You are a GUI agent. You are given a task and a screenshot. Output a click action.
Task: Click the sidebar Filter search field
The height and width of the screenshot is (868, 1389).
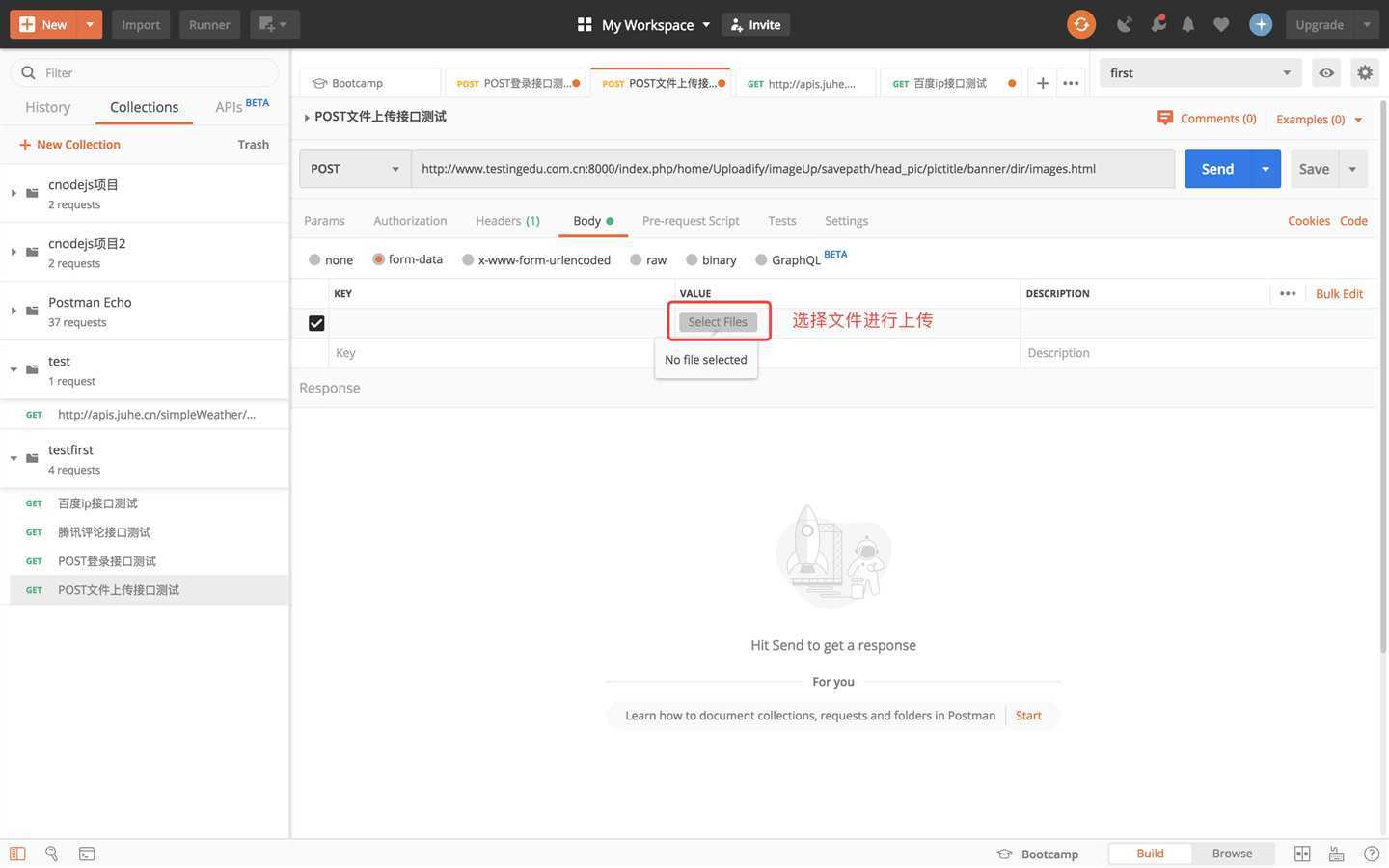pyautogui.click(x=145, y=72)
